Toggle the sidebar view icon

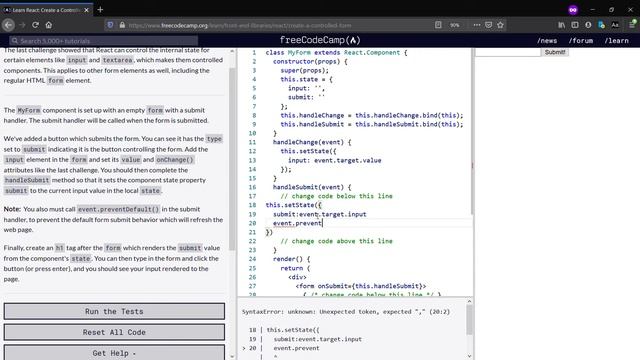(575, 25)
